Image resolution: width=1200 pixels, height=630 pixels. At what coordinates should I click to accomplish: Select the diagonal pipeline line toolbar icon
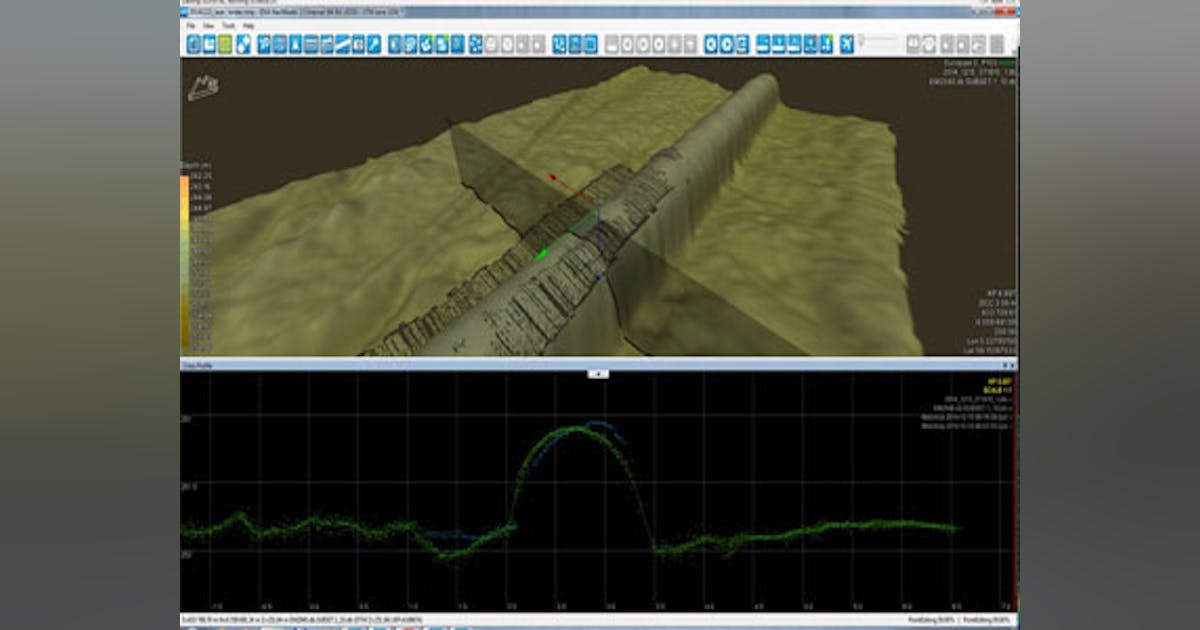click(342, 44)
